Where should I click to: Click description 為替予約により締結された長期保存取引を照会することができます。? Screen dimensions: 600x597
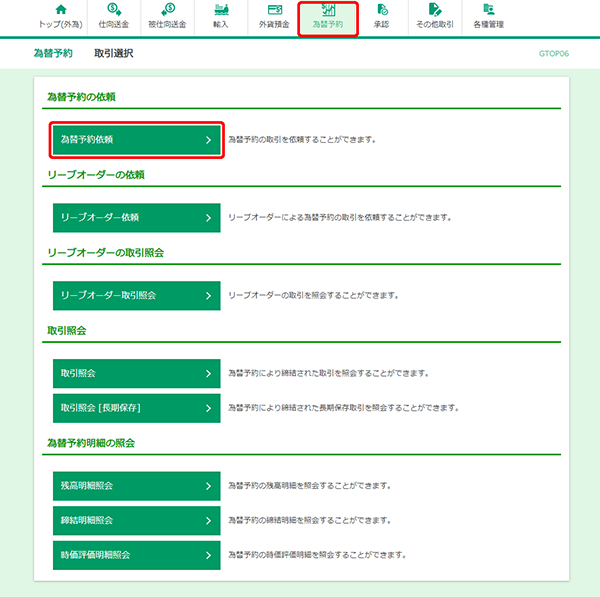(344, 408)
